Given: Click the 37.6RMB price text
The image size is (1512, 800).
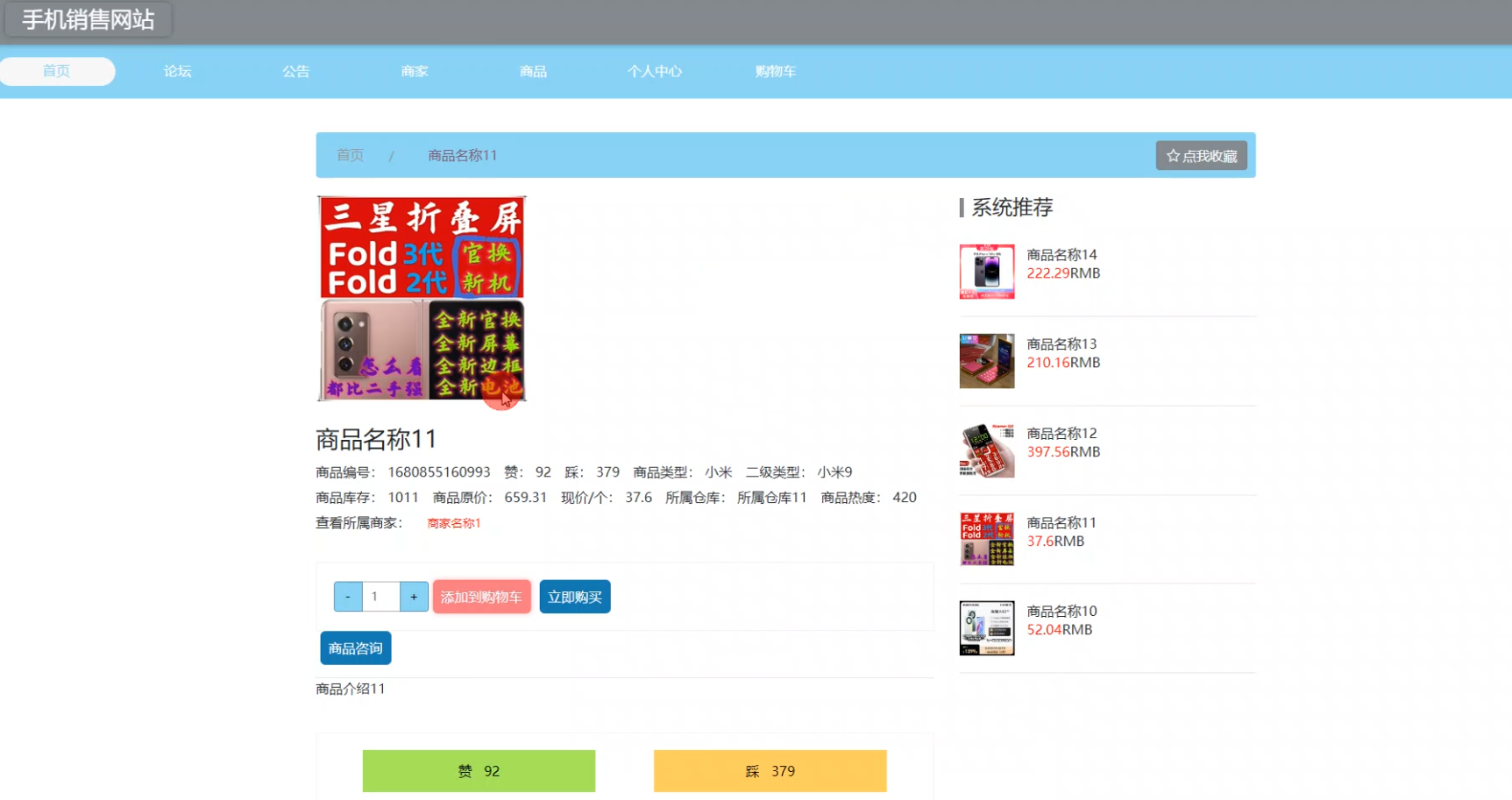Looking at the screenshot, I should tap(1055, 542).
